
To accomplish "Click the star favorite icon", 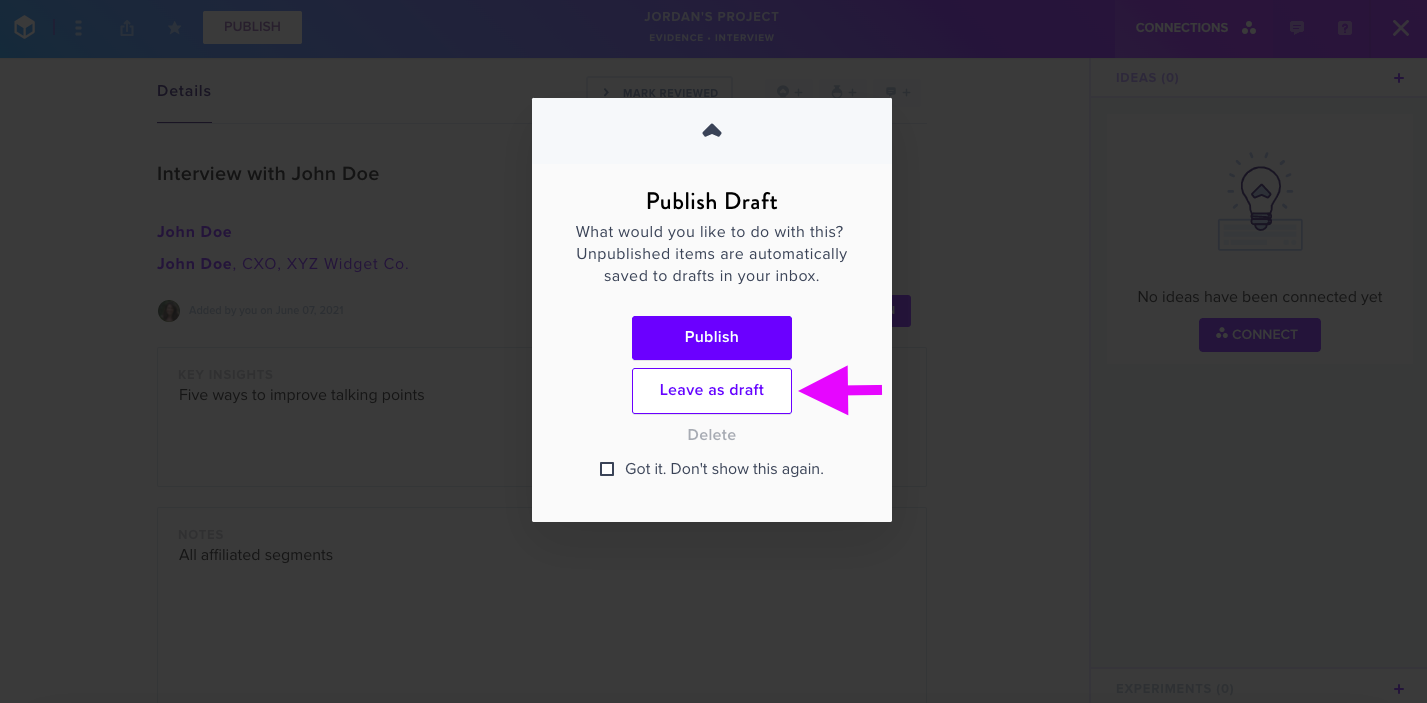I will pyautogui.click(x=175, y=28).
